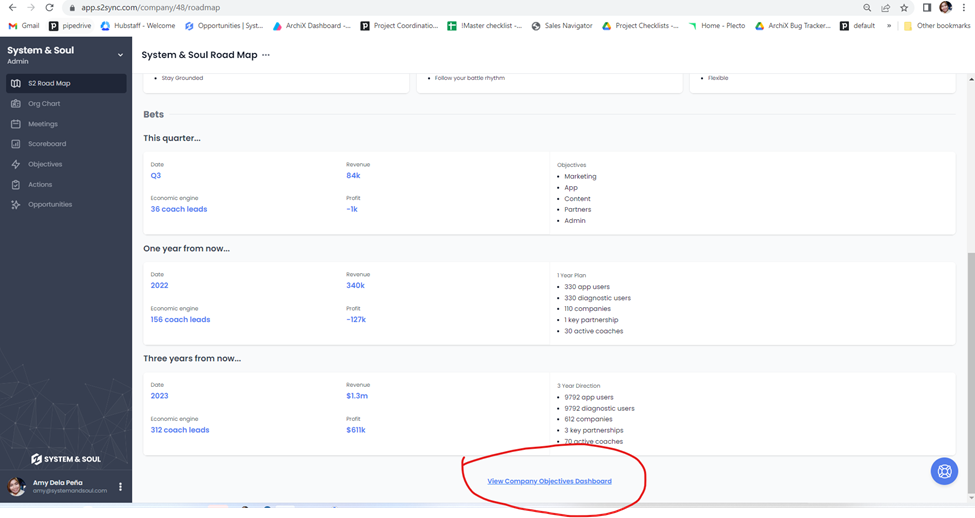This screenshot has width=975, height=518.
Task: Expand the bookmarks overflow chevron
Action: click(x=889, y=25)
